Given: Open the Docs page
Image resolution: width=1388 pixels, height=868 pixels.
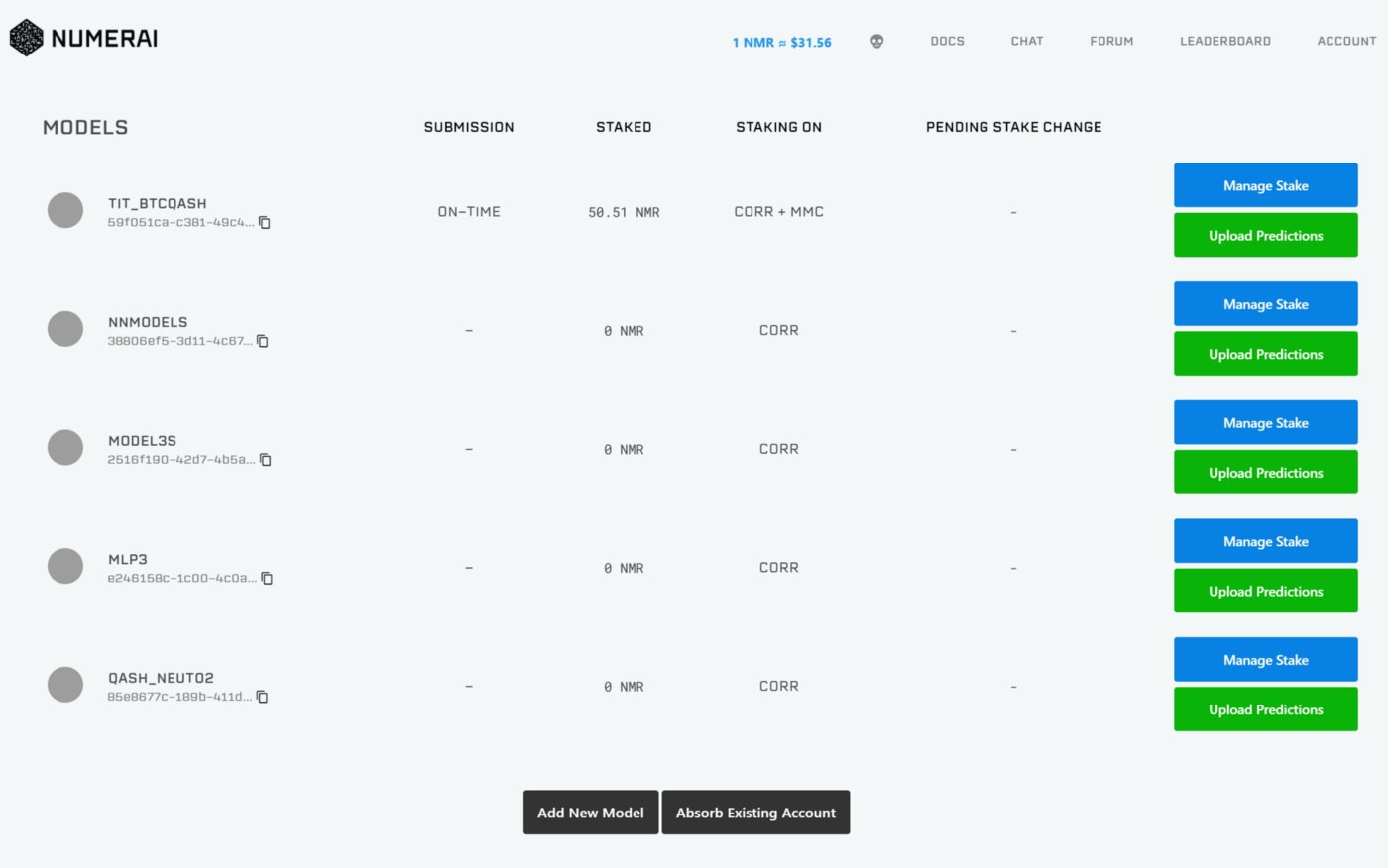Looking at the screenshot, I should pyautogui.click(x=947, y=42).
